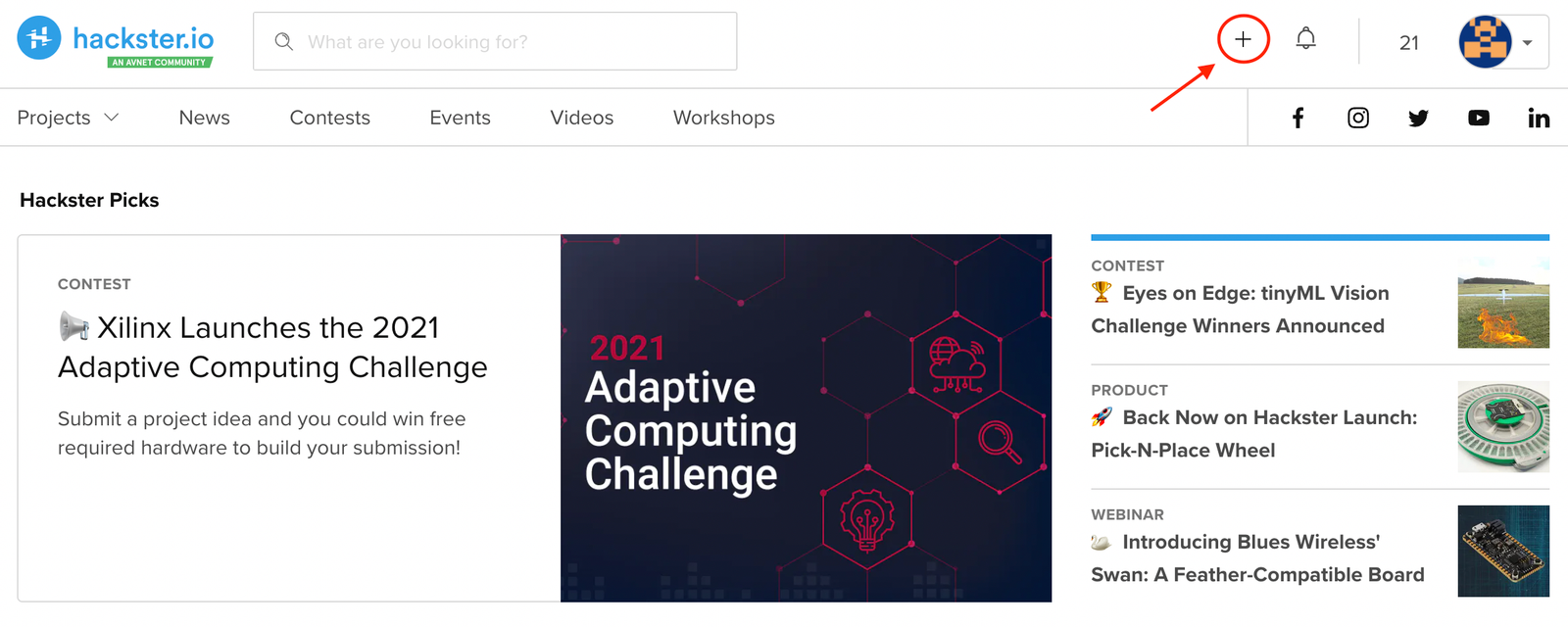Click the CONTEST label above the Xilinx headline
The width and height of the screenshot is (1568, 627).
coord(94,284)
